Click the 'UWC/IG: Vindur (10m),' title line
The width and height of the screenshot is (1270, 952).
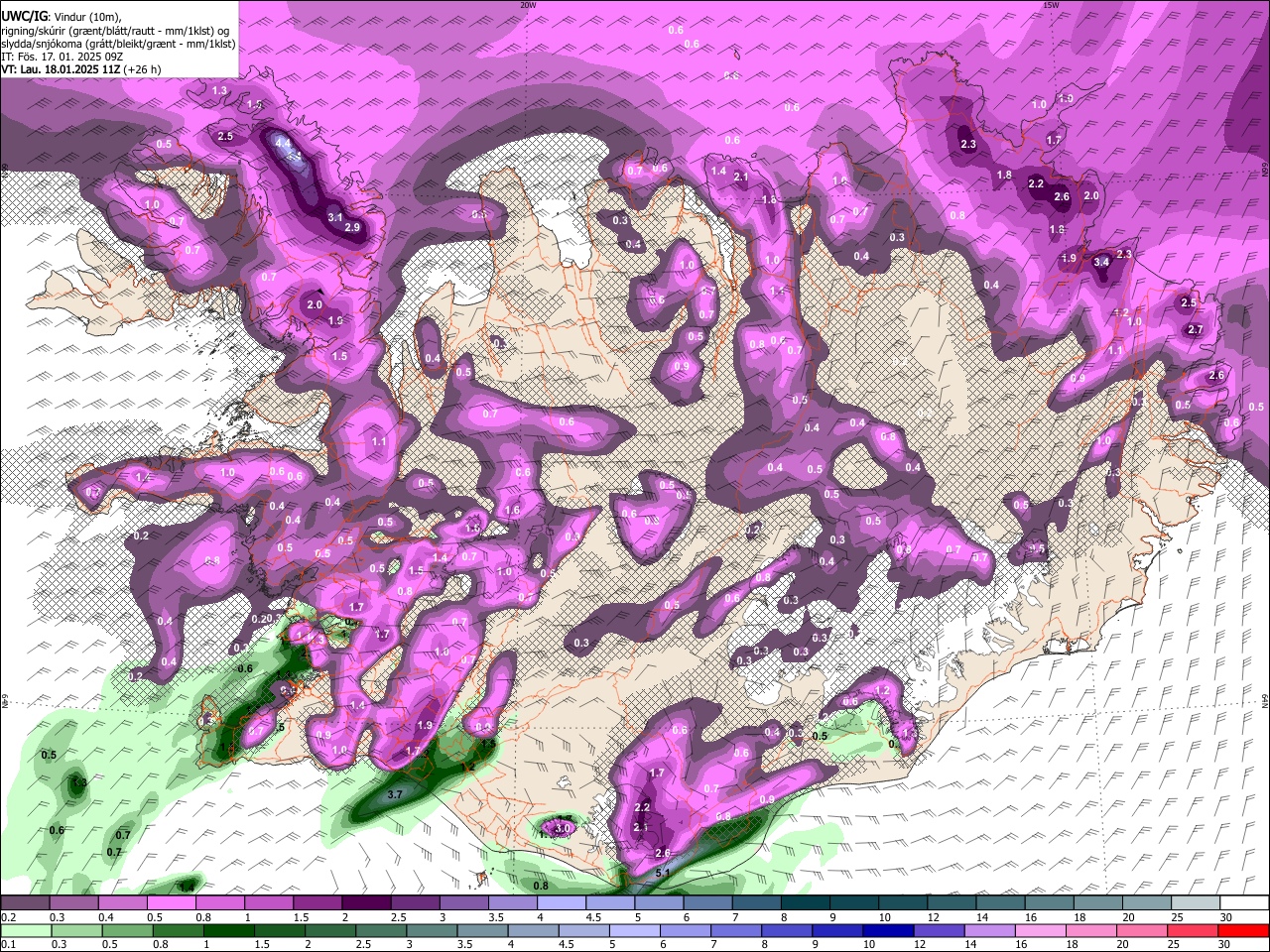(63, 16)
